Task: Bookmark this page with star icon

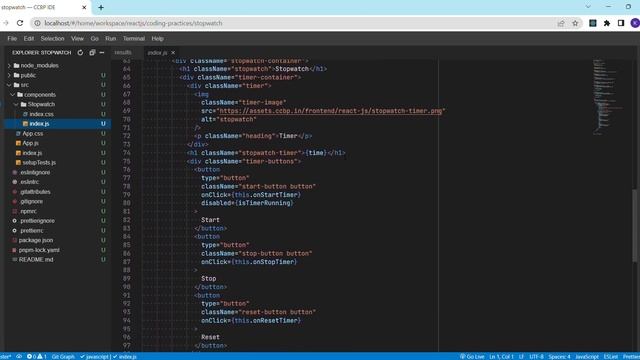Action: click(x=575, y=23)
